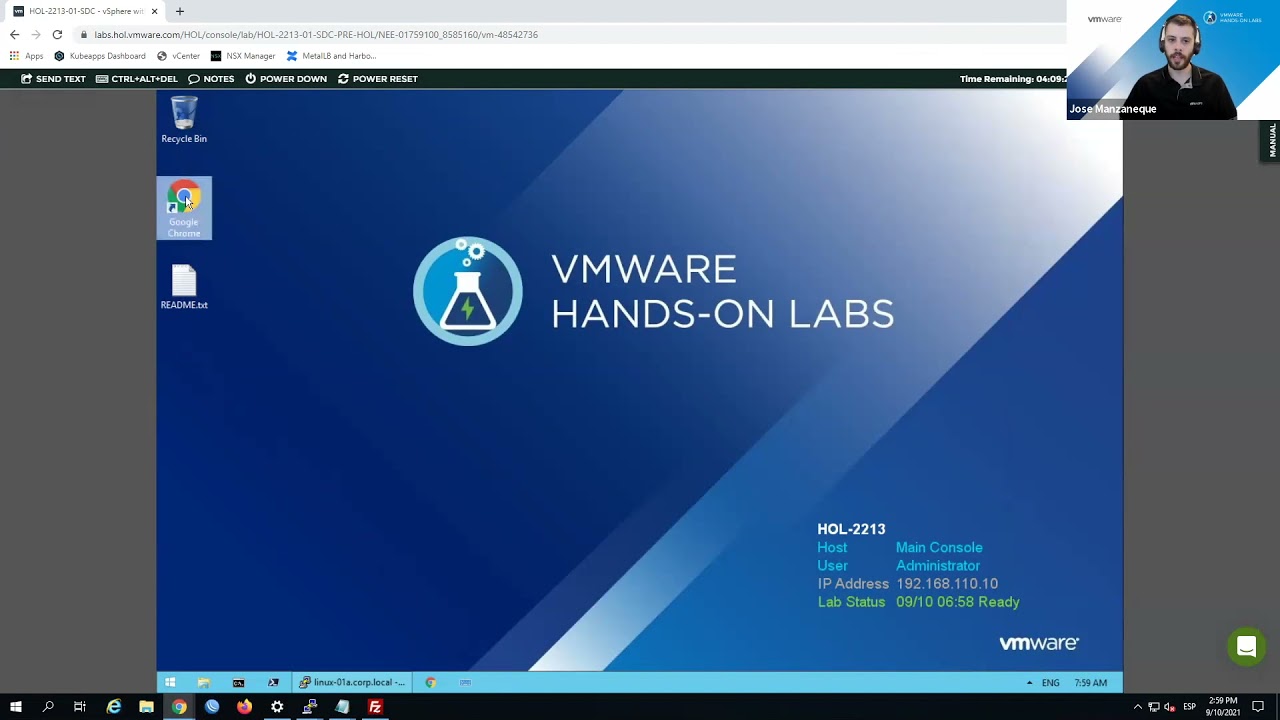Image resolution: width=1280 pixels, height=720 pixels.
Task: Open the Recycle Bin on the desktop
Action: [184, 120]
